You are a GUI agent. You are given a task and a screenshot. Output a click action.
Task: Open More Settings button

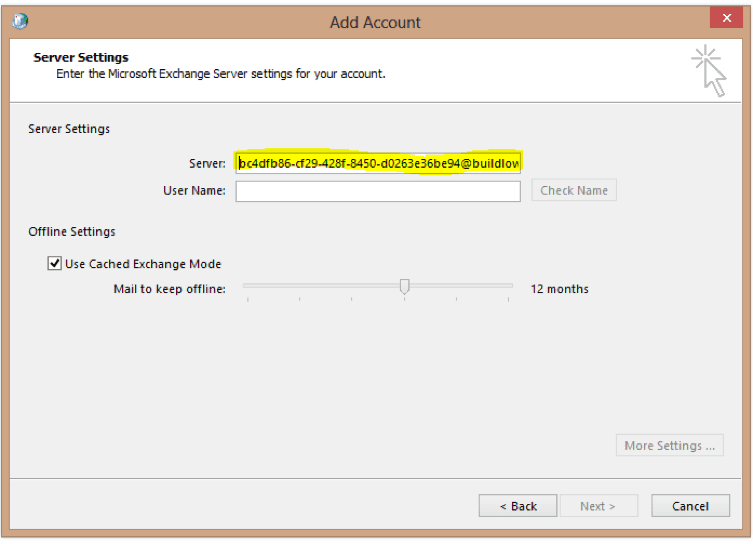(669, 446)
